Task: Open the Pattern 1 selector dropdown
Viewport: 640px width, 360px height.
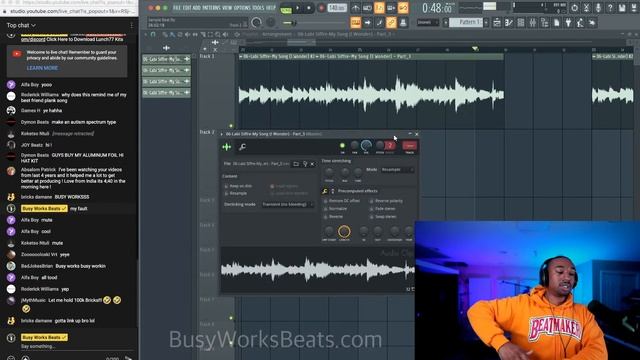Action: [x=467, y=22]
